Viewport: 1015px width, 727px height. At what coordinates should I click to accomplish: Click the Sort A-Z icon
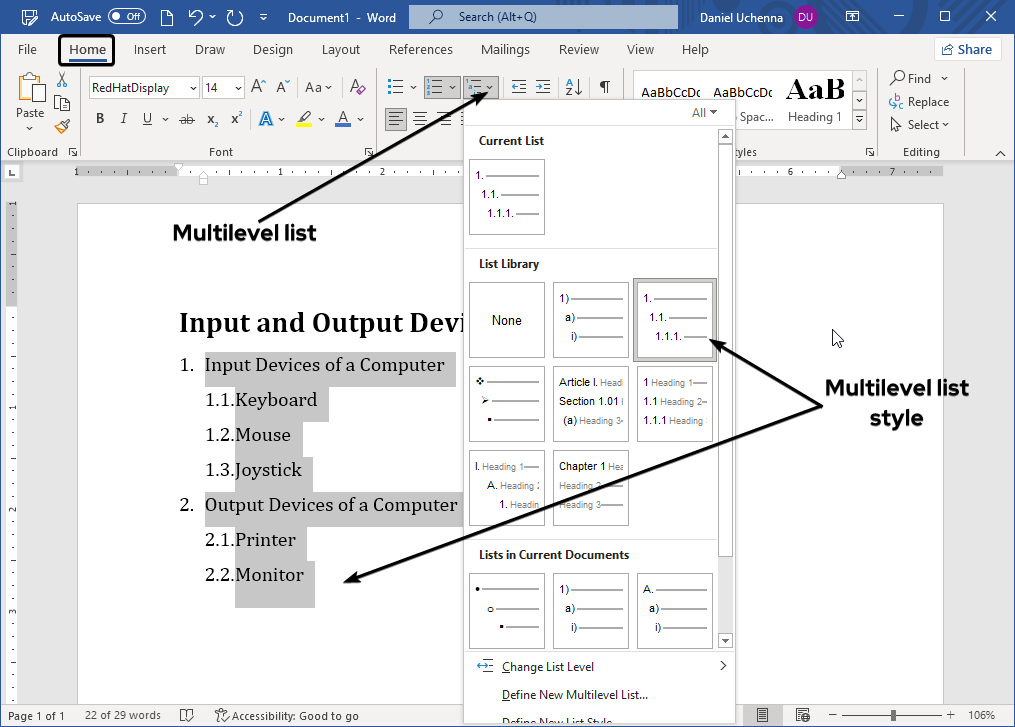tap(573, 87)
